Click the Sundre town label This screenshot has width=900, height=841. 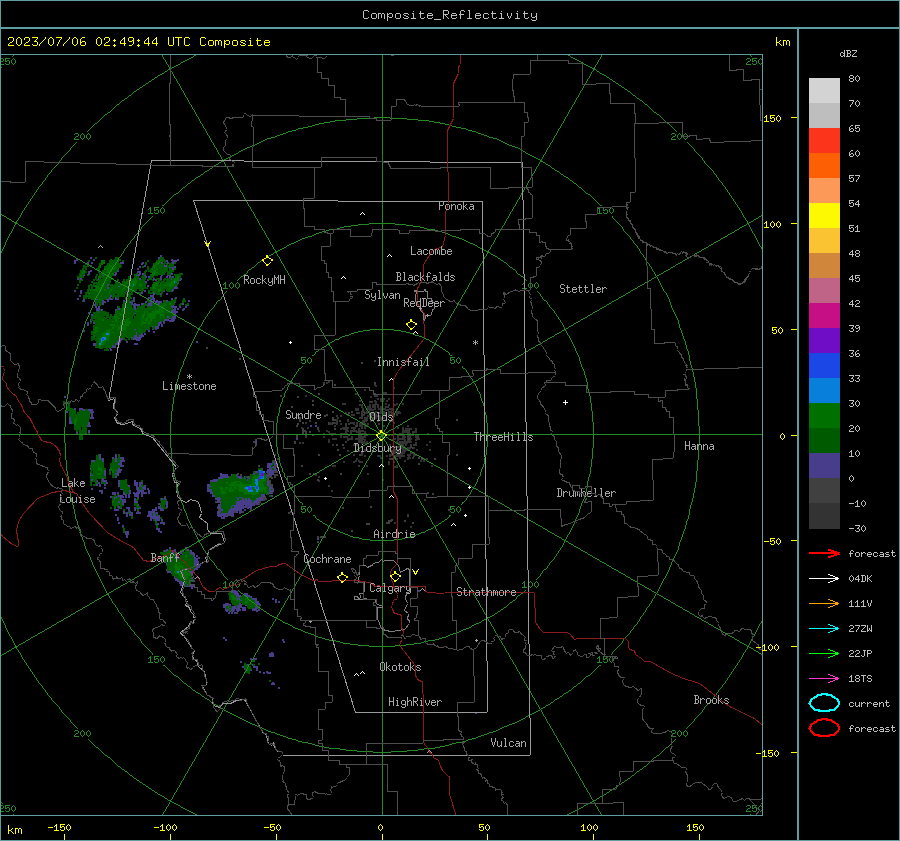pos(303,414)
